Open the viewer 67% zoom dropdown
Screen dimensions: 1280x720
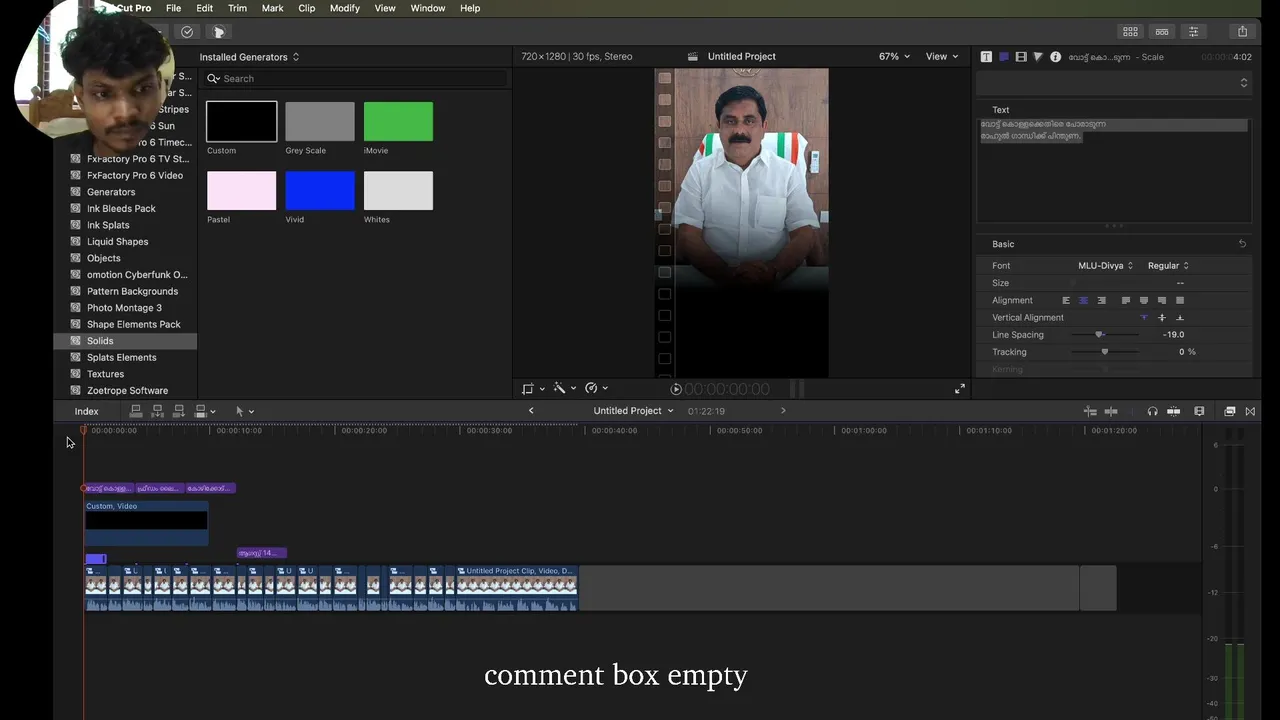click(x=894, y=56)
